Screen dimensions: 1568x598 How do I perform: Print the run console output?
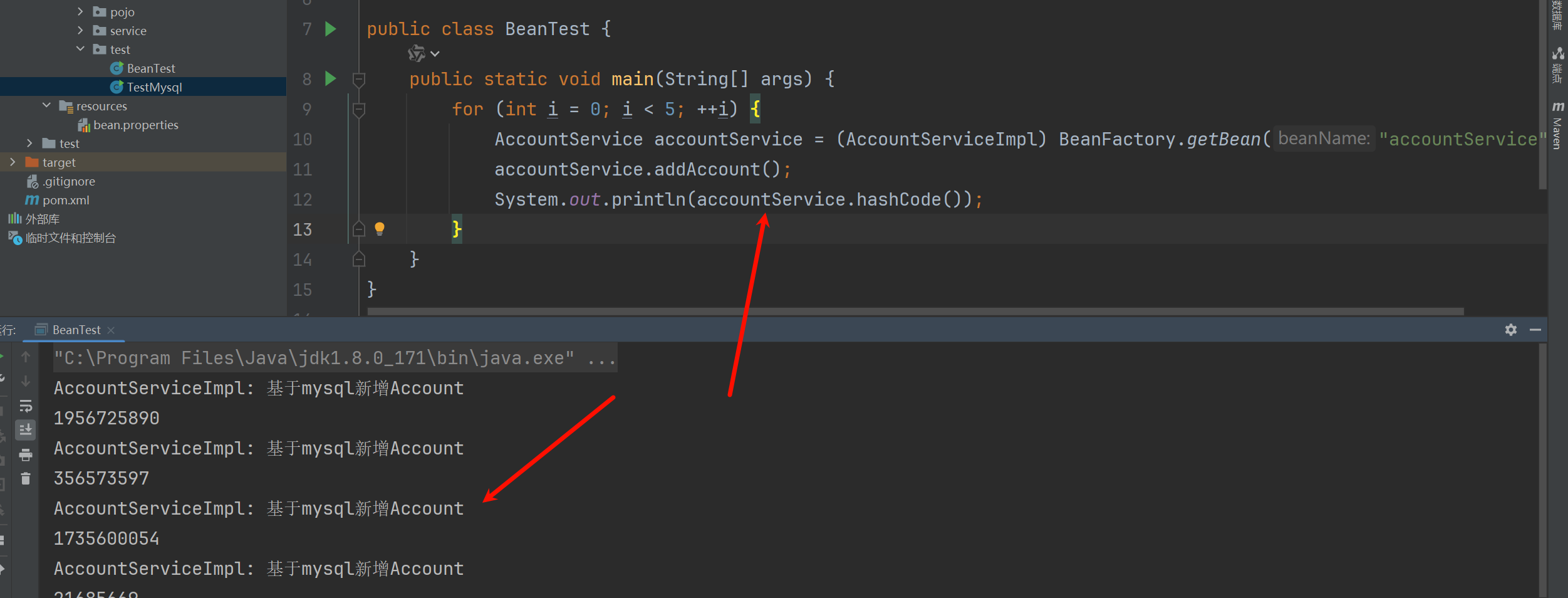coord(26,454)
